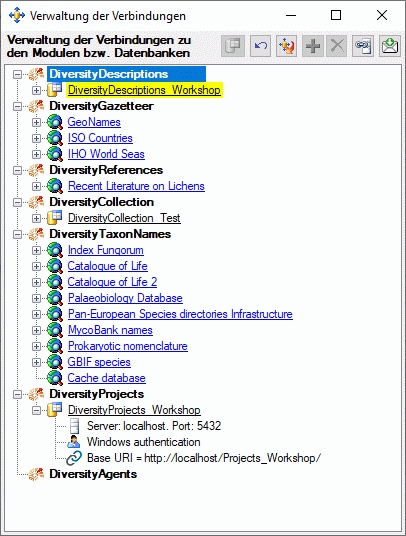Select the DiversityCollection_Test database
Viewport: 406px width, 536px height.
(x=124, y=218)
